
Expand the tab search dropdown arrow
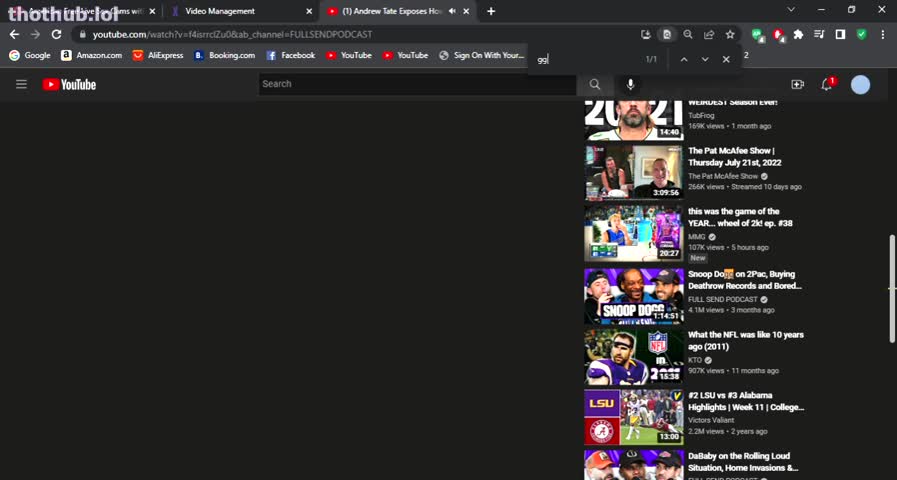791,10
